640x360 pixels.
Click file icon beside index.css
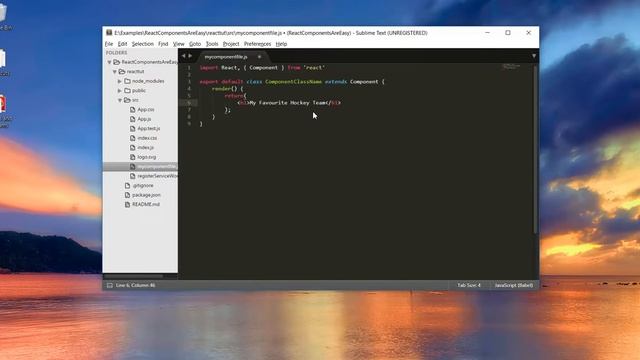[x=133, y=138]
